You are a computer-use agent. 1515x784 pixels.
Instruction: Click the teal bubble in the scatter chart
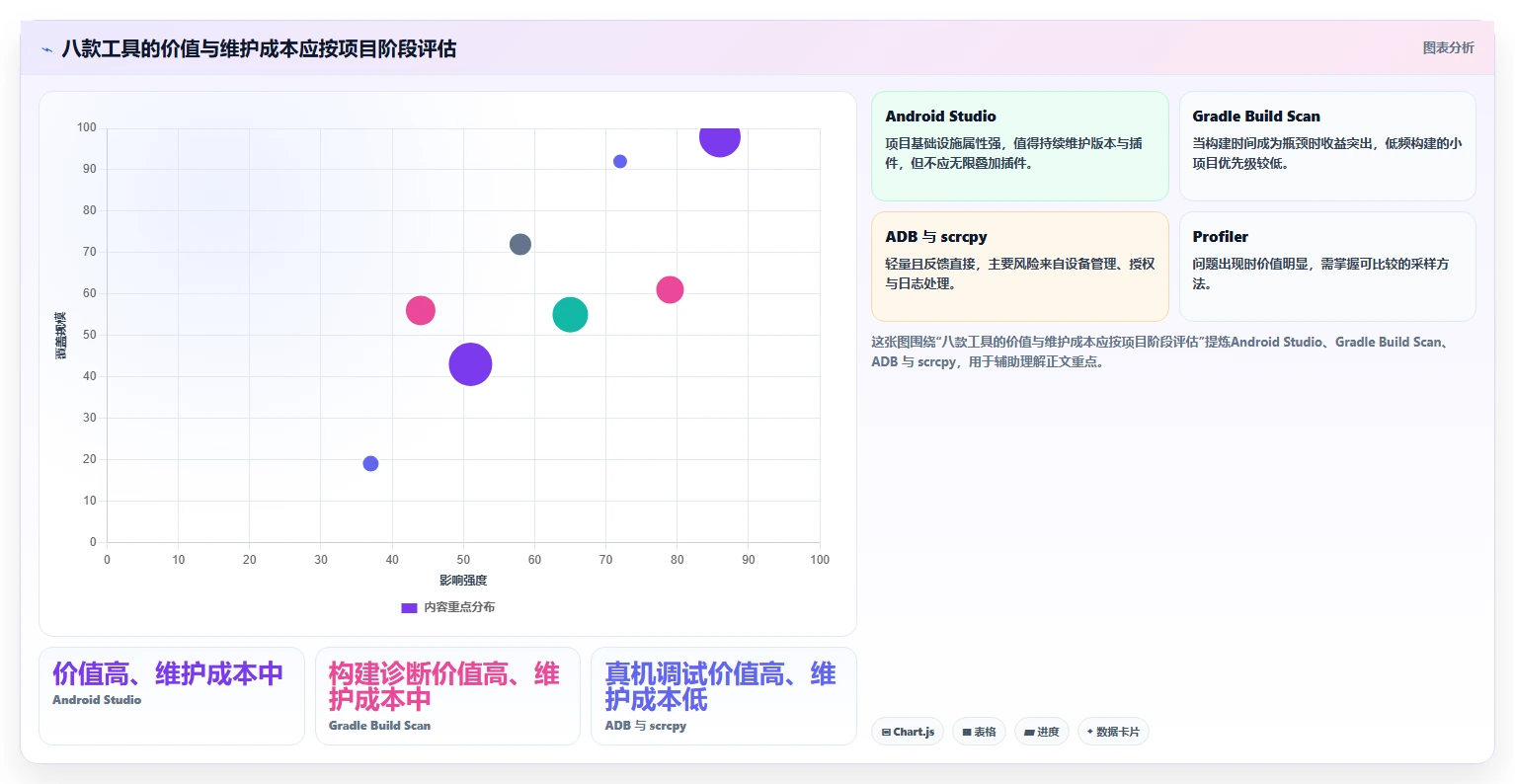click(x=570, y=315)
